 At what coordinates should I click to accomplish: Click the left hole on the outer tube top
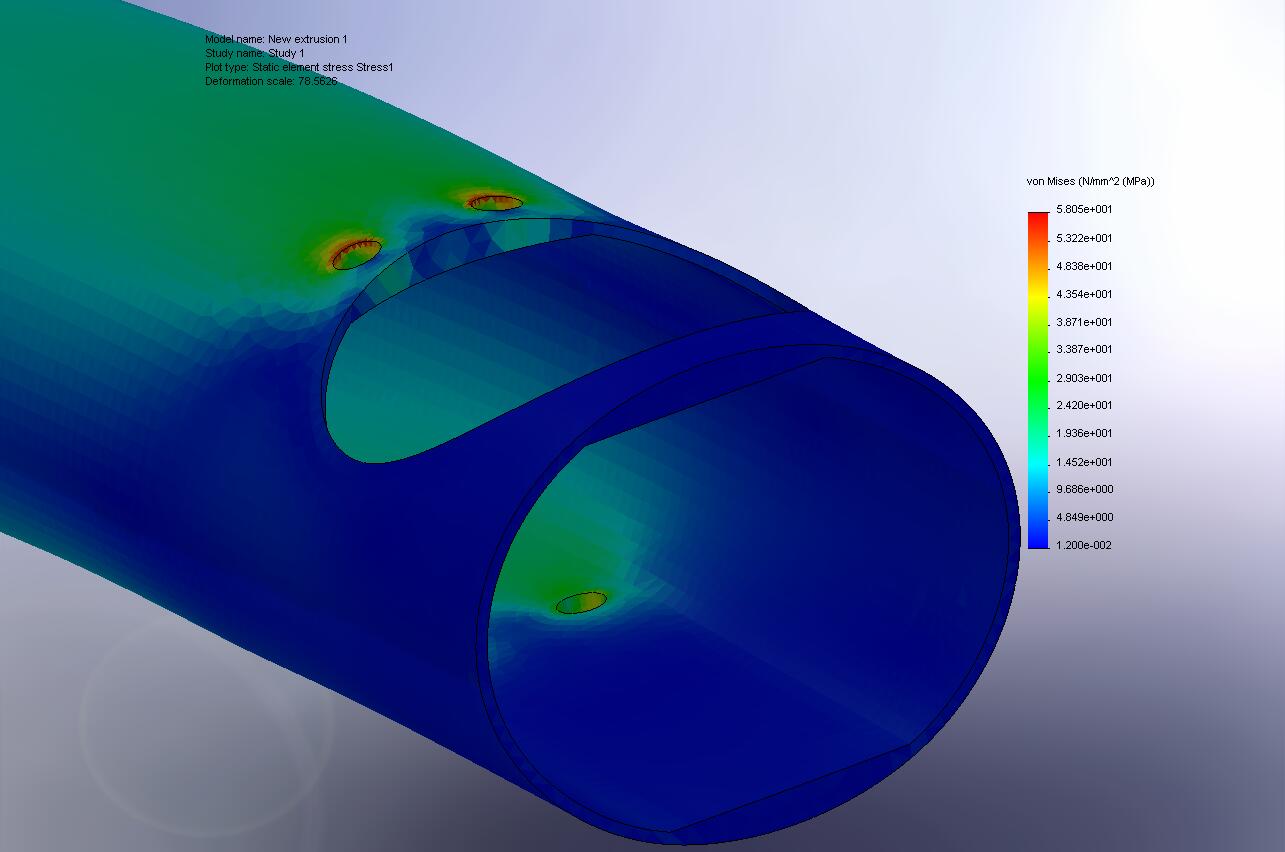357,255
